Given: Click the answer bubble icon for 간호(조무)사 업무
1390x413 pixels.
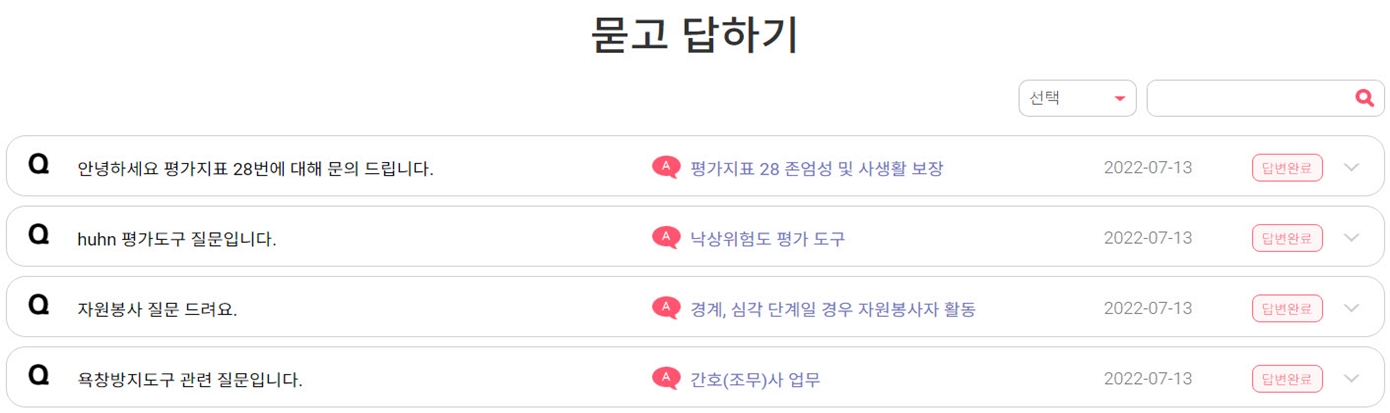Looking at the screenshot, I should point(666,378).
